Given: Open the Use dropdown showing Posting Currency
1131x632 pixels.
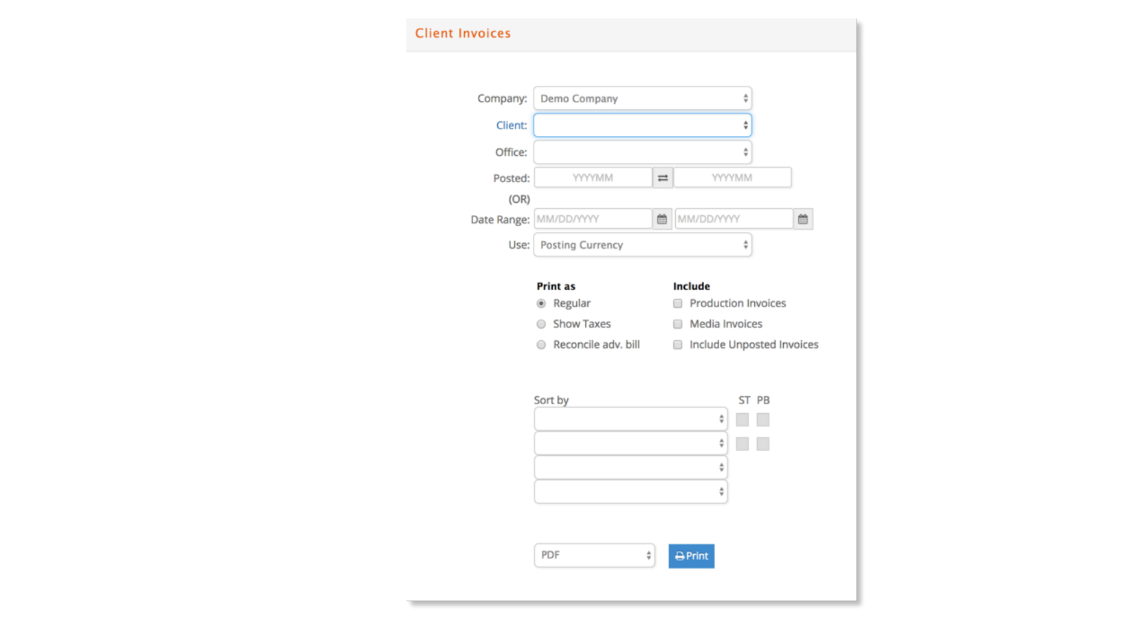Looking at the screenshot, I should click(643, 245).
